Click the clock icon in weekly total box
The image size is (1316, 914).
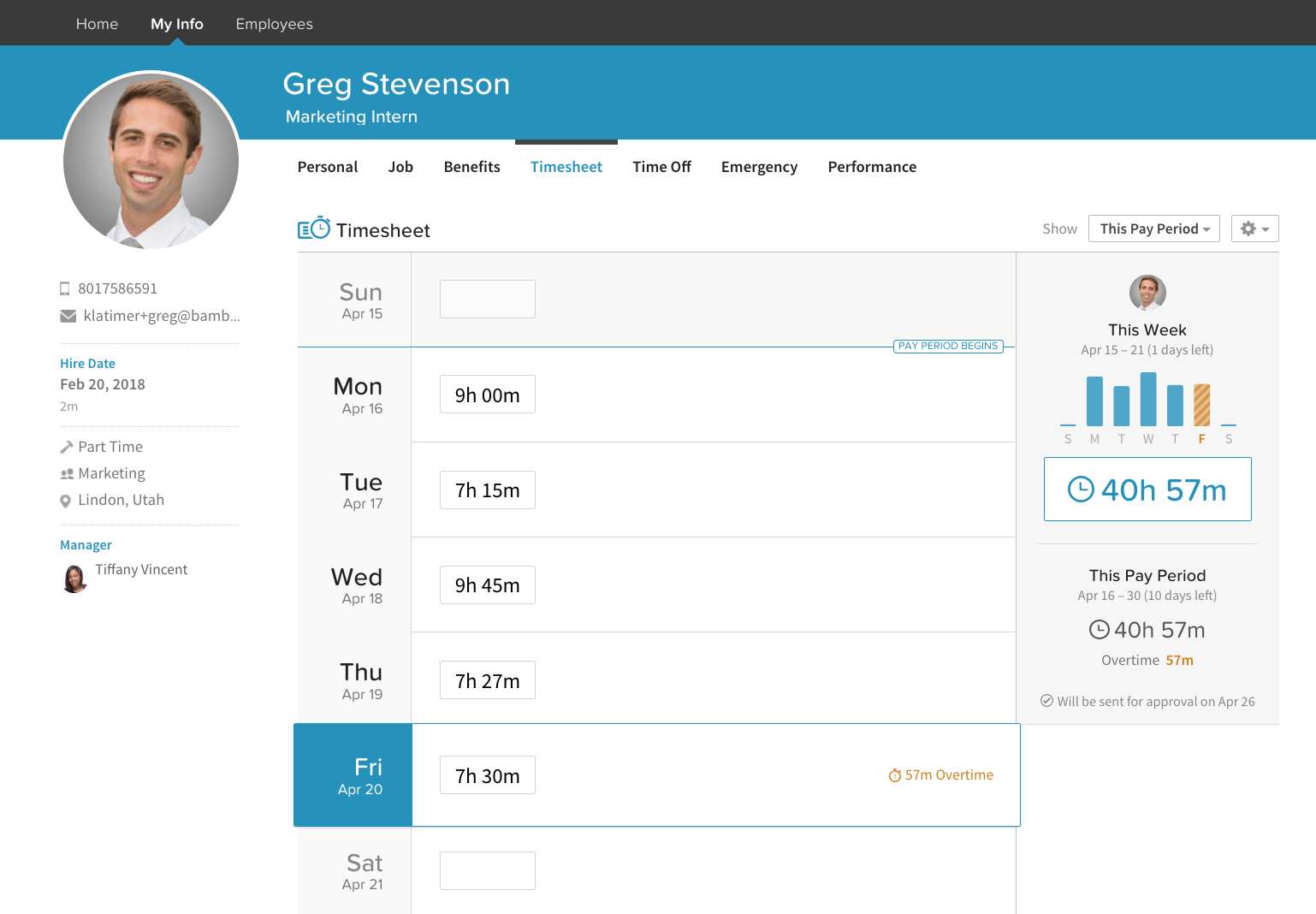pyautogui.click(x=1081, y=490)
